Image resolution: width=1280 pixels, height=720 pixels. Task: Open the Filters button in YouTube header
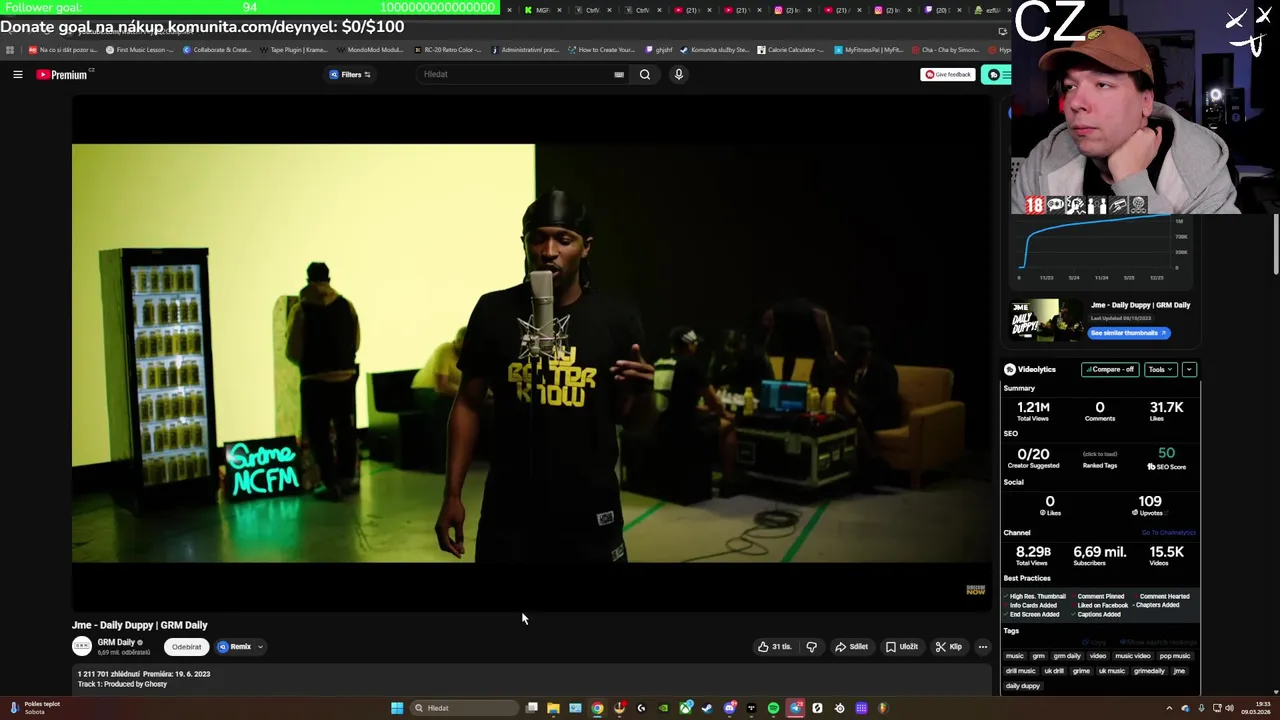[350, 74]
